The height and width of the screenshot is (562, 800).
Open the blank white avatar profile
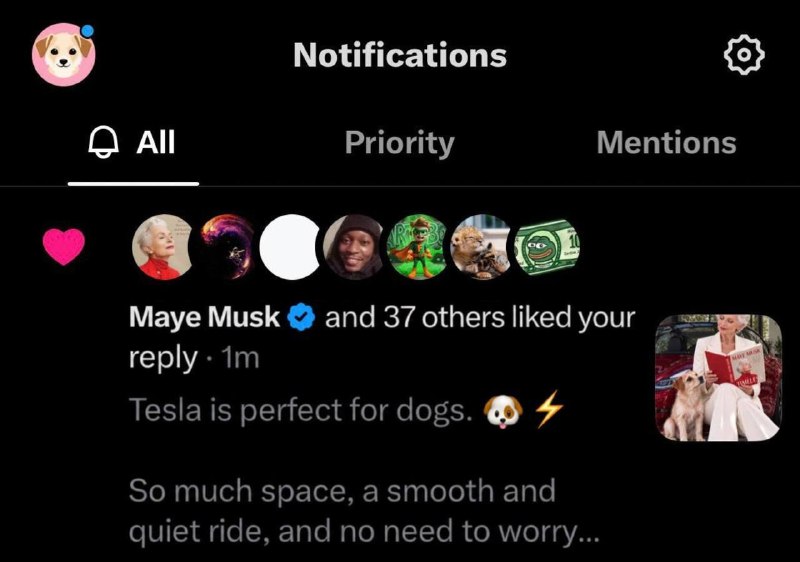coord(290,247)
